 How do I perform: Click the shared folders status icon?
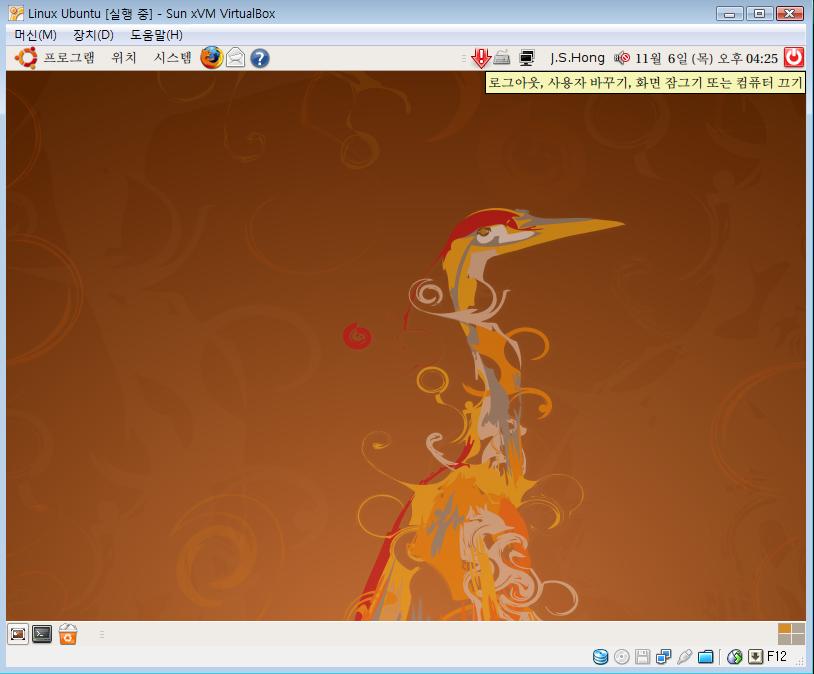706,657
